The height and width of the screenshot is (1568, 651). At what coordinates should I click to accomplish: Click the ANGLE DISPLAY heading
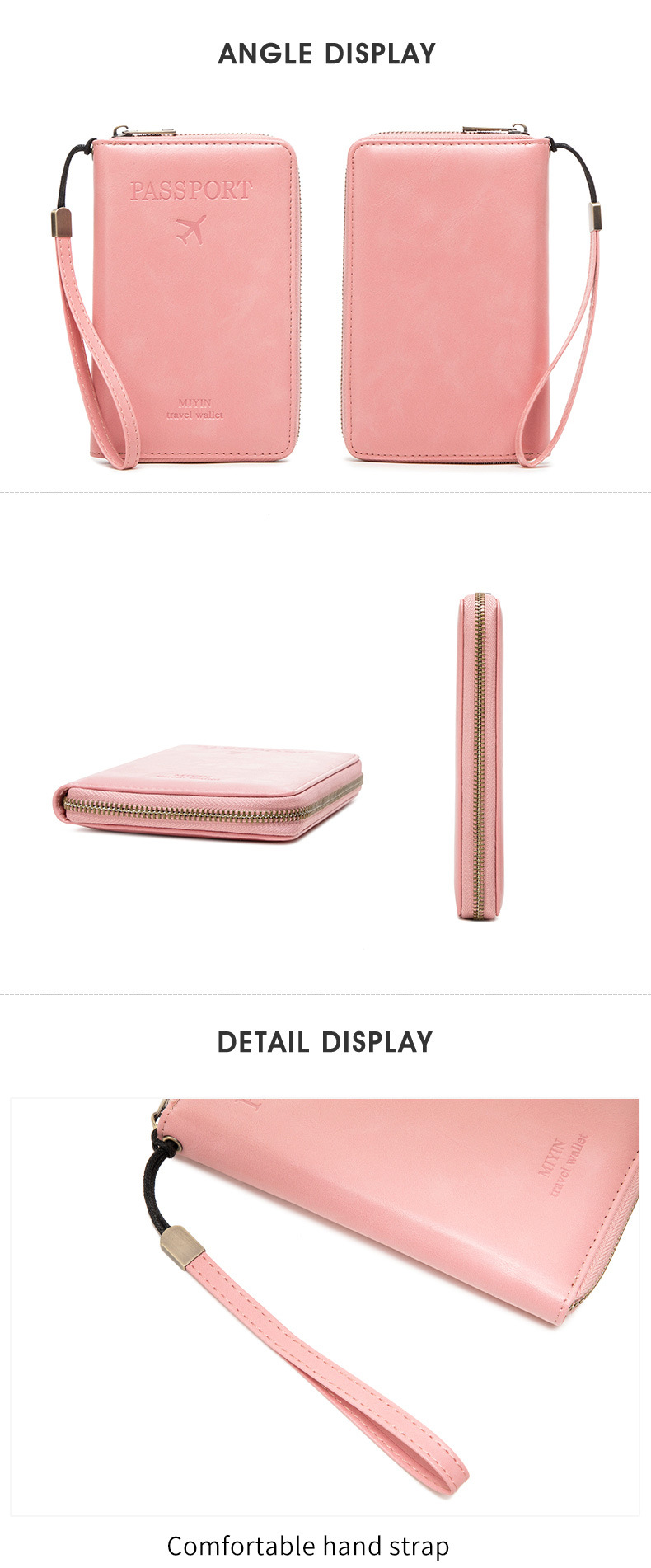tap(326, 54)
